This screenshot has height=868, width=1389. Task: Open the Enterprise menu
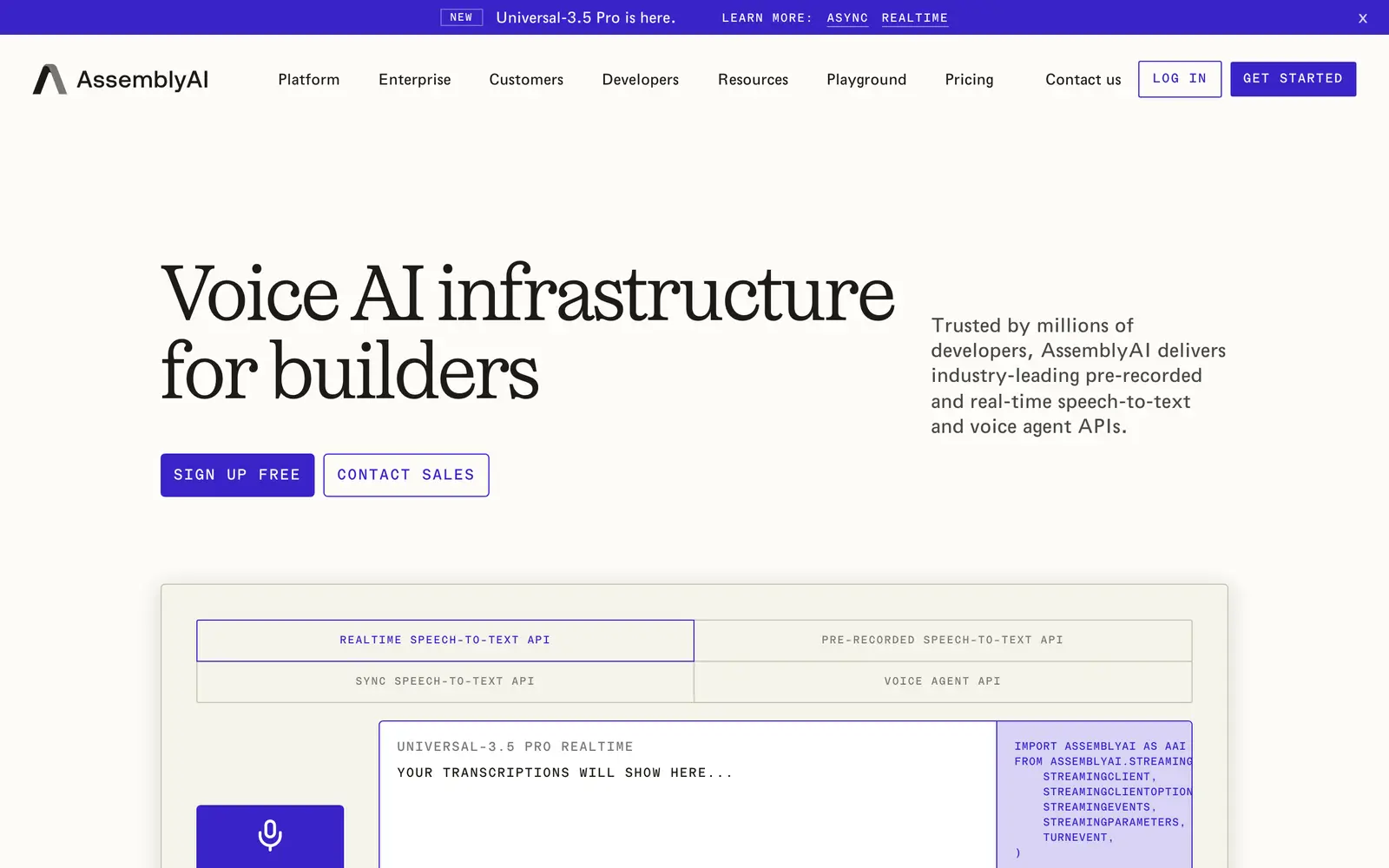coord(415,79)
